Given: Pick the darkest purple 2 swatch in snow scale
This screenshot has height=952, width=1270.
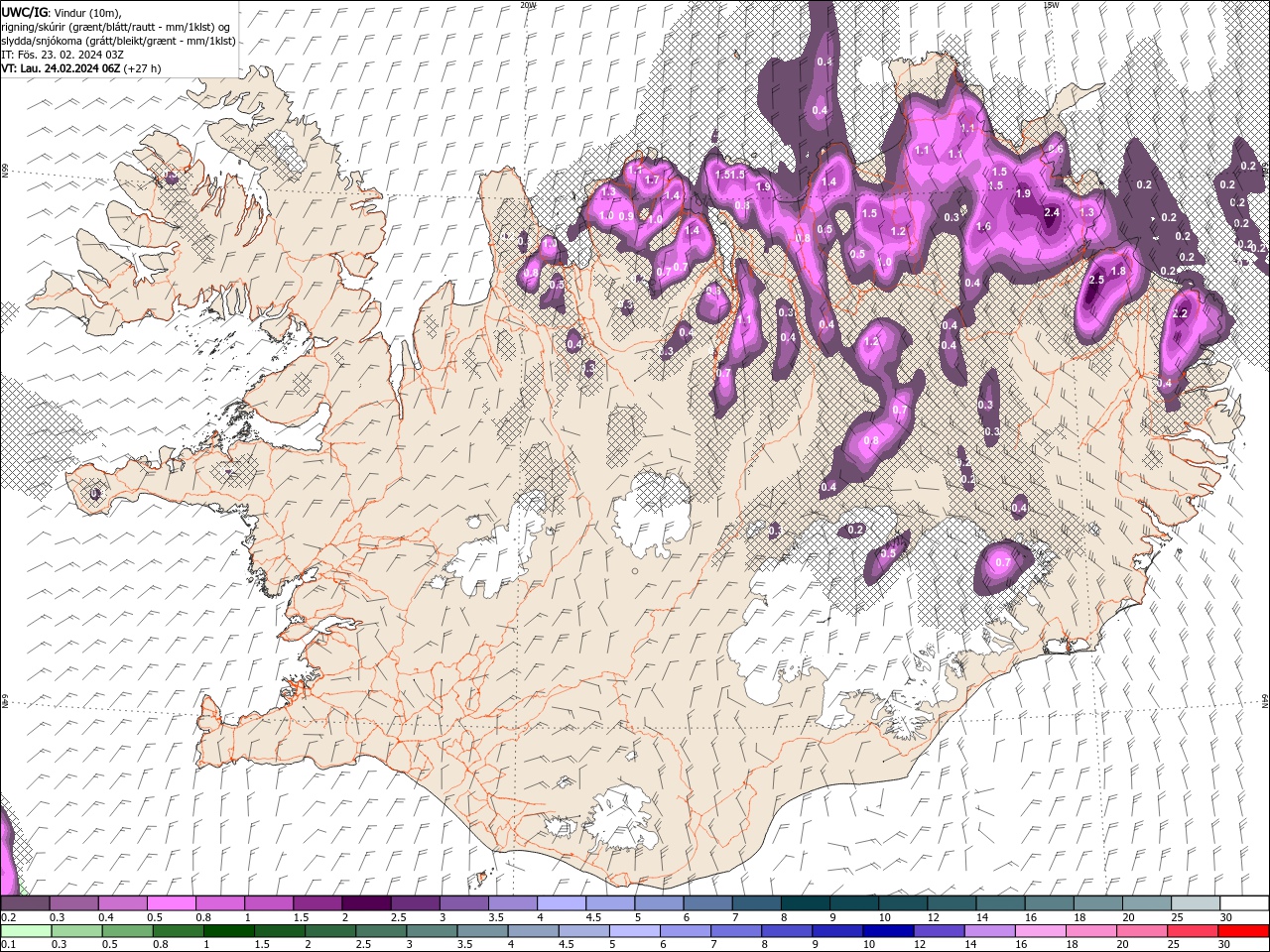Looking at the screenshot, I should coord(366,903).
